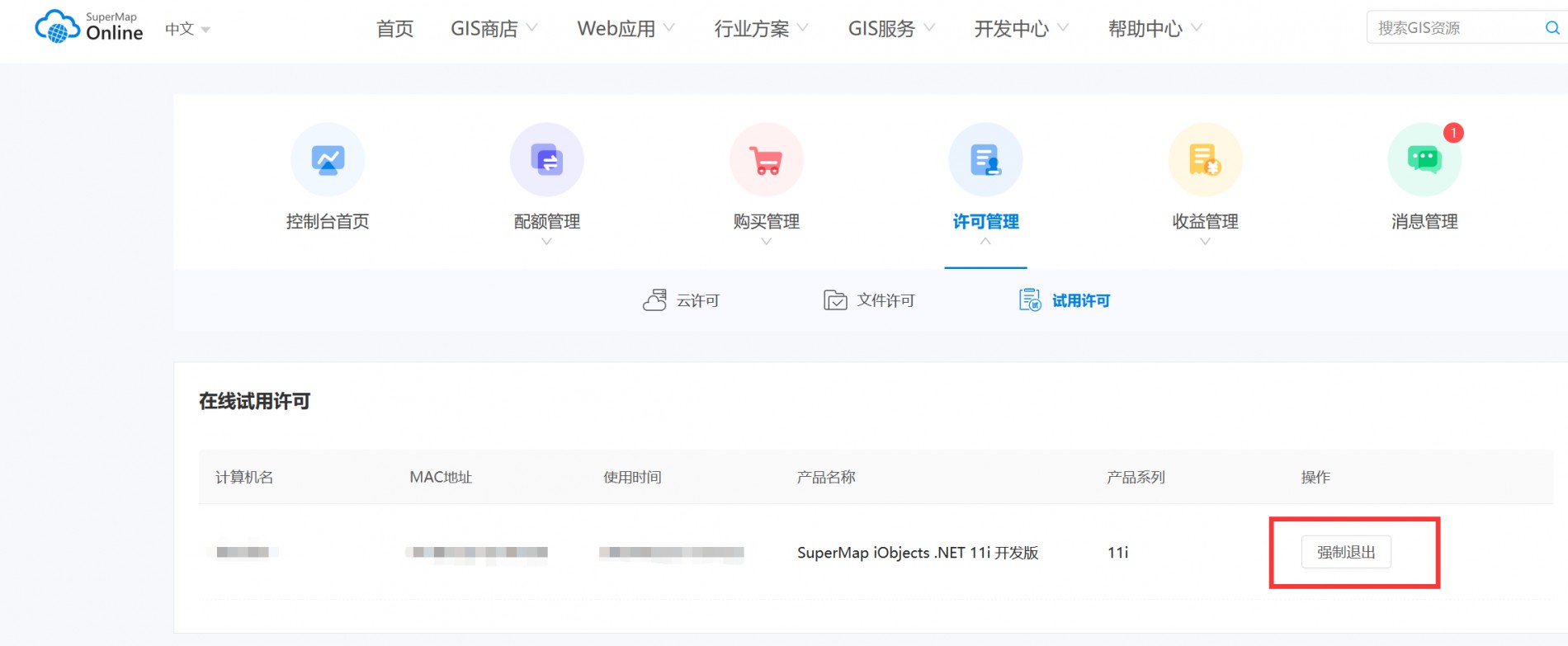
Task: Click the 操作 column header
Action: [x=1315, y=477]
